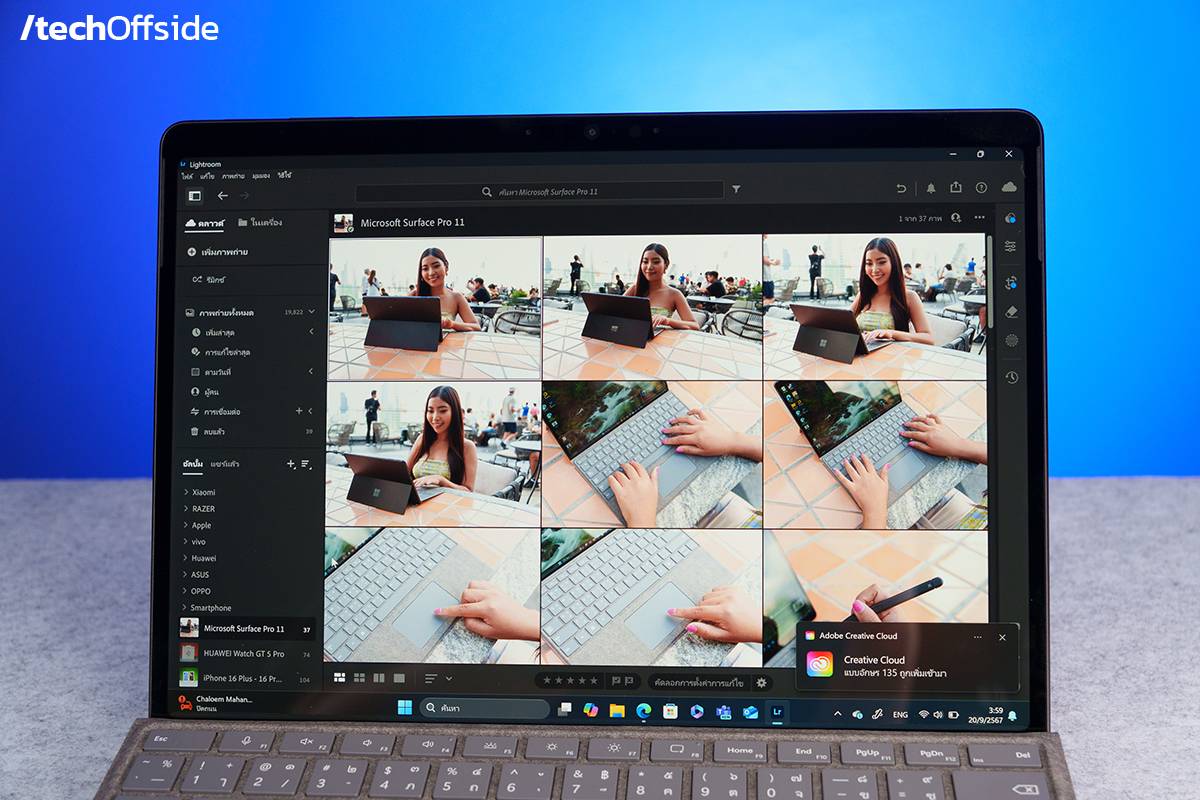Switch to compare view
The image size is (1200, 800).
click(x=379, y=677)
